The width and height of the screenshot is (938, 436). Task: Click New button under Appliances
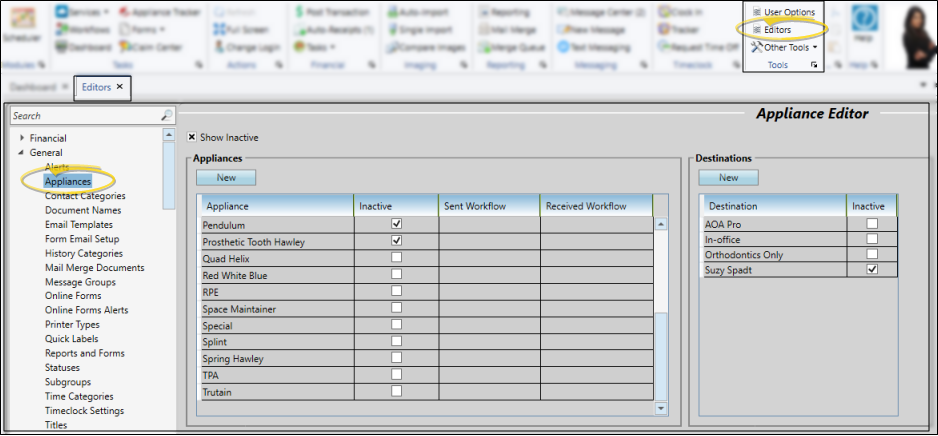(225, 177)
